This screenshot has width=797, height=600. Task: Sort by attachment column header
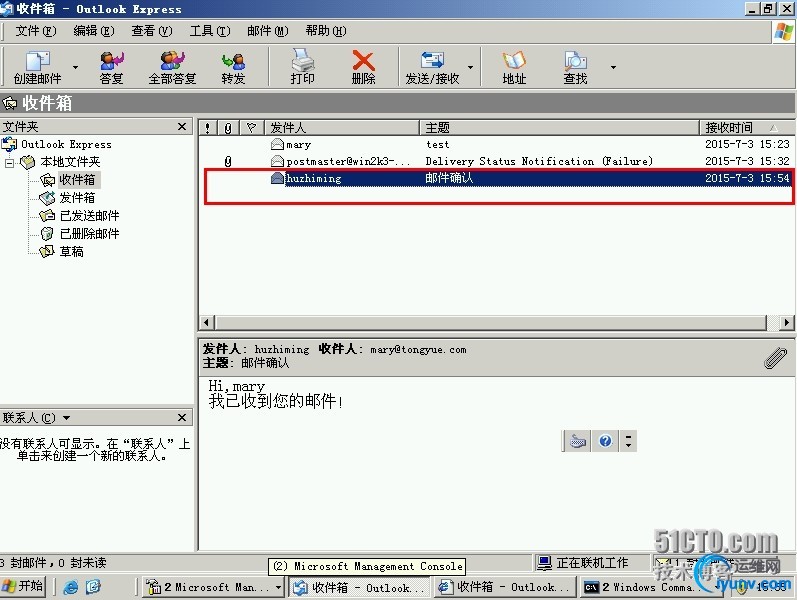[x=228, y=128]
